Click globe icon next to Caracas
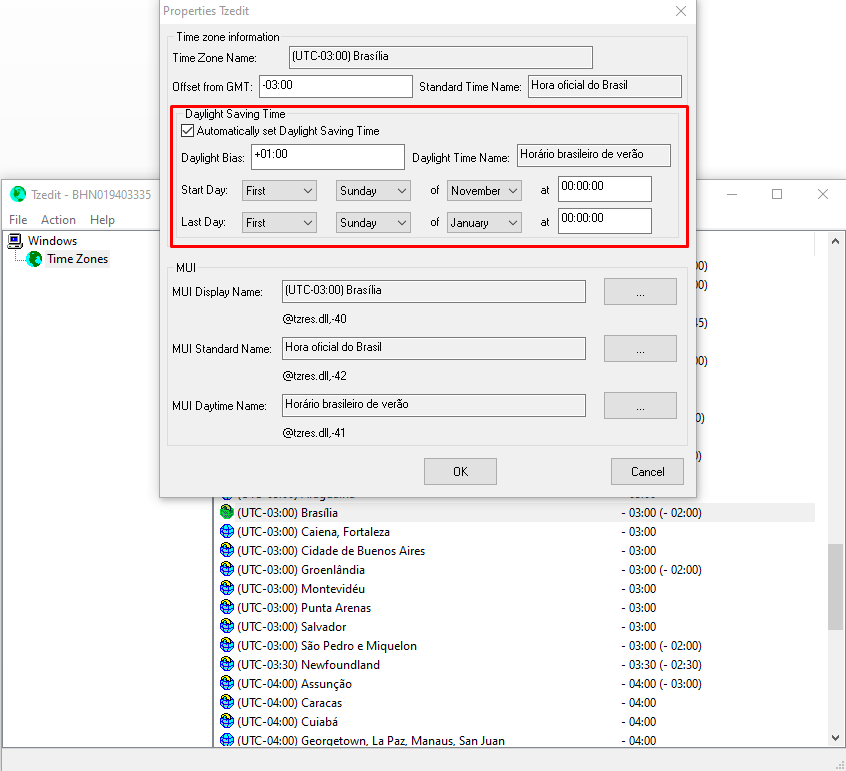 point(227,703)
